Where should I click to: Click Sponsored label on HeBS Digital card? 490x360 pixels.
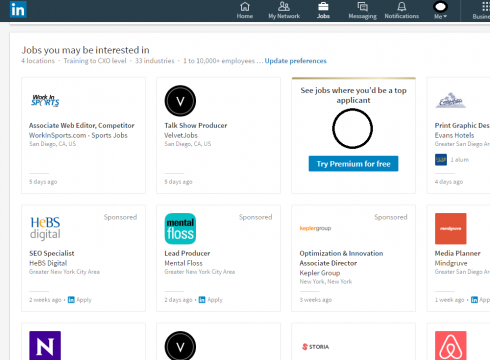coord(120,217)
